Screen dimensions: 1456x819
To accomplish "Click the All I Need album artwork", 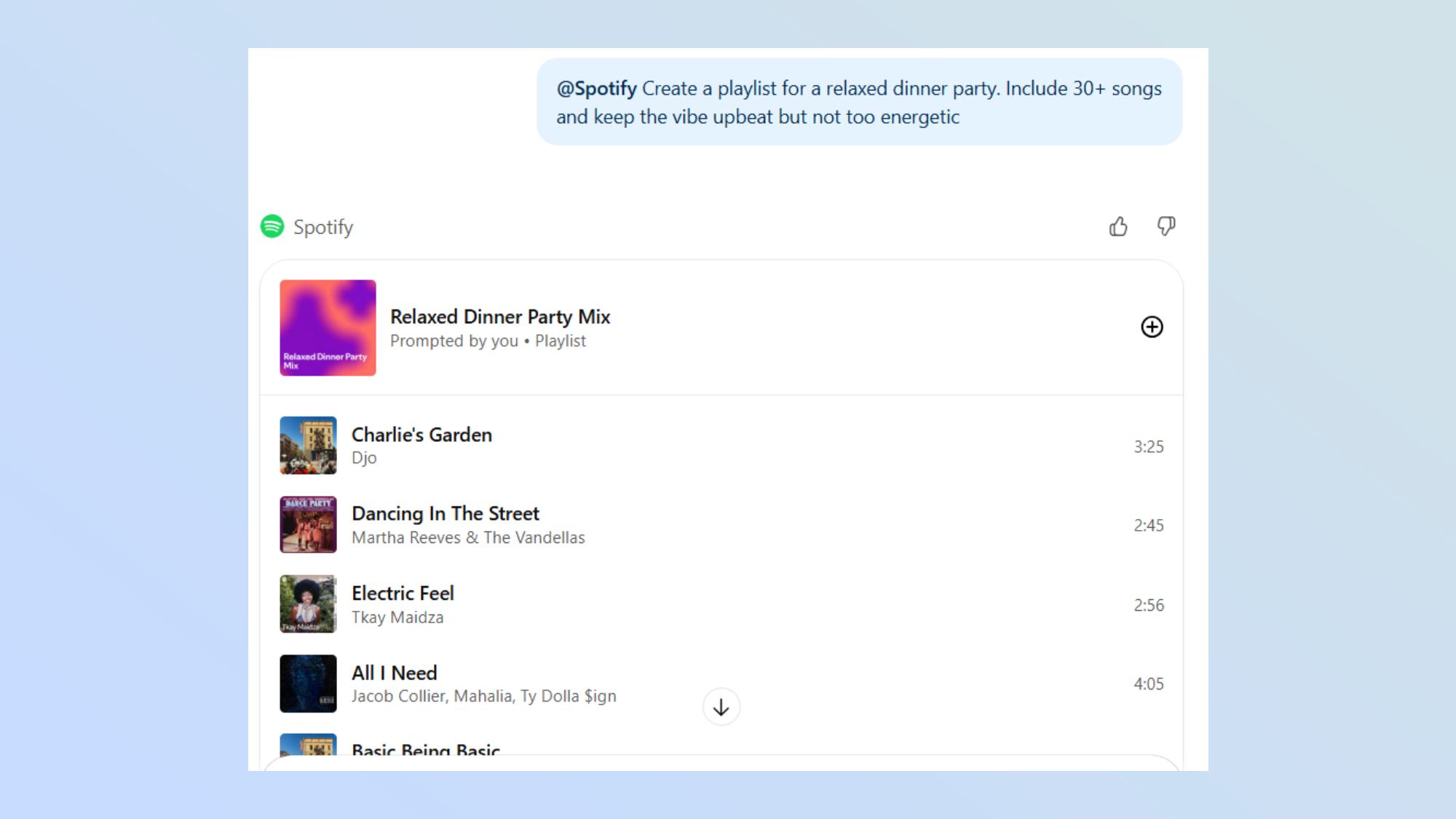I will [x=308, y=683].
